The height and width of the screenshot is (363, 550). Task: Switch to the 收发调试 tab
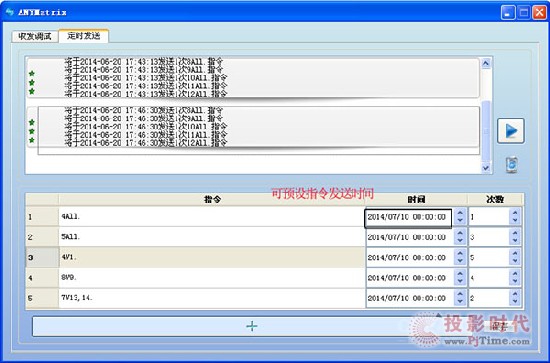pos(35,36)
